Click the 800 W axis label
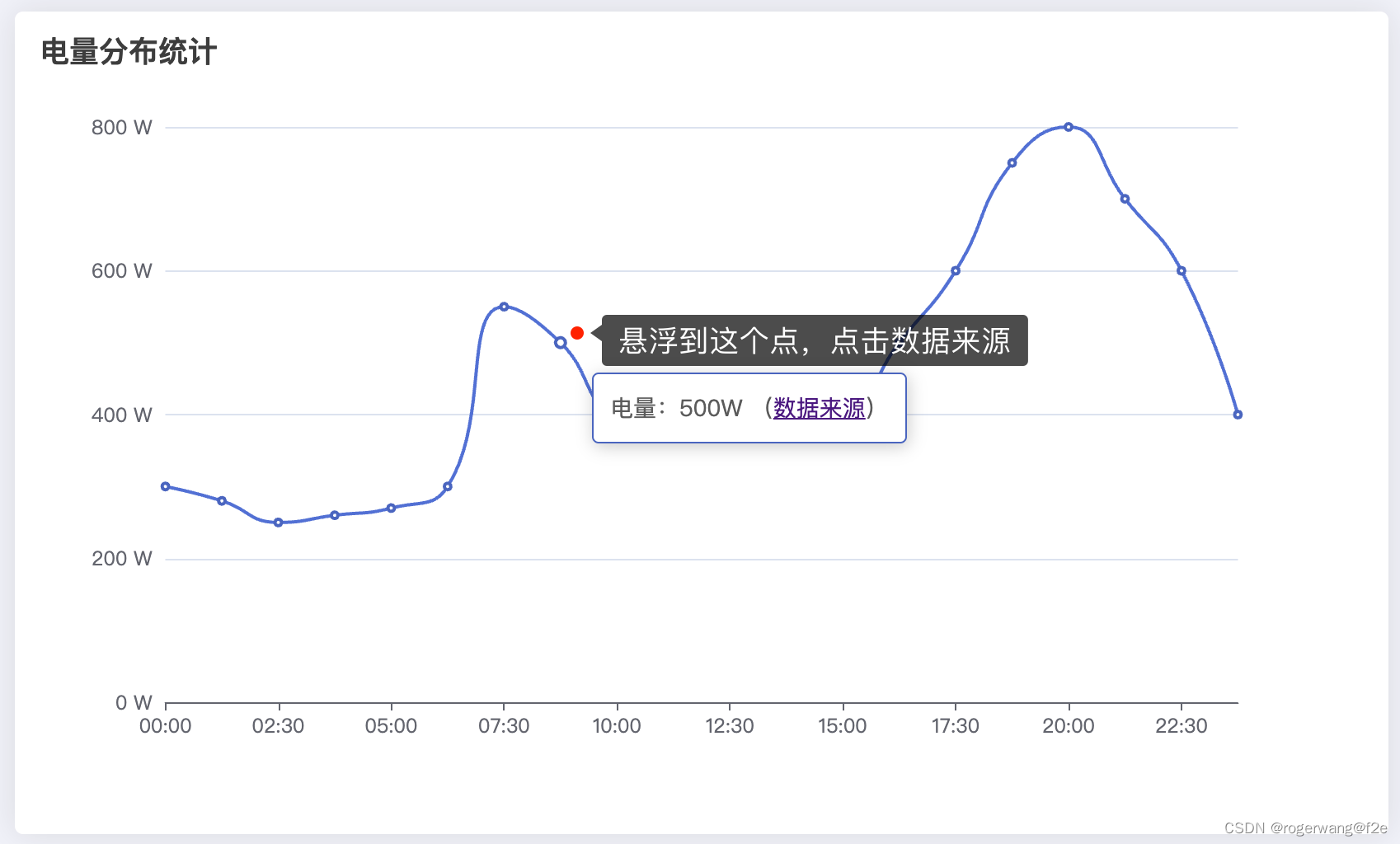Viewport: 1400px width, 844px height. click(x=122, y=128)
